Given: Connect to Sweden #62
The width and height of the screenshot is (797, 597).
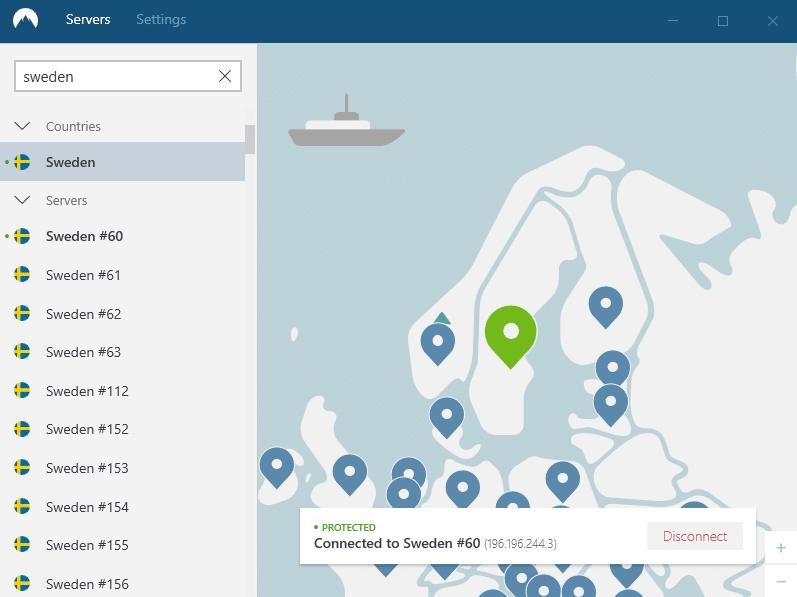Looking at the screenshot, I should 122,314.
